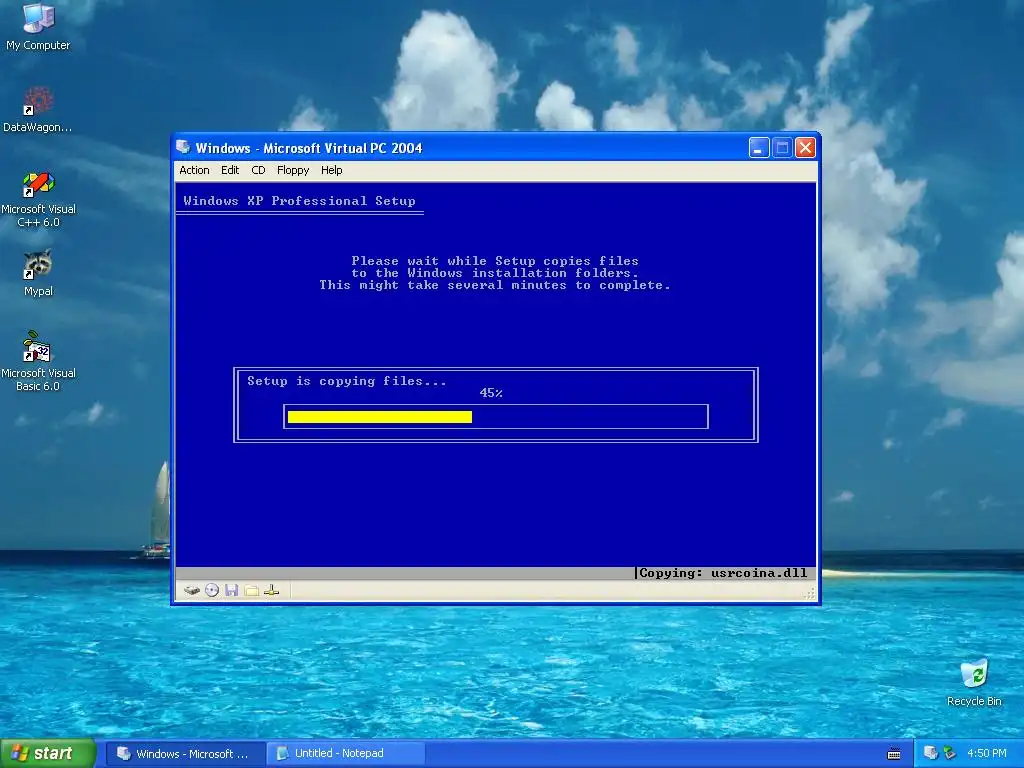Click the CD drive status icon
Viewport: 1024px width, 768px height.
(212, 590)
